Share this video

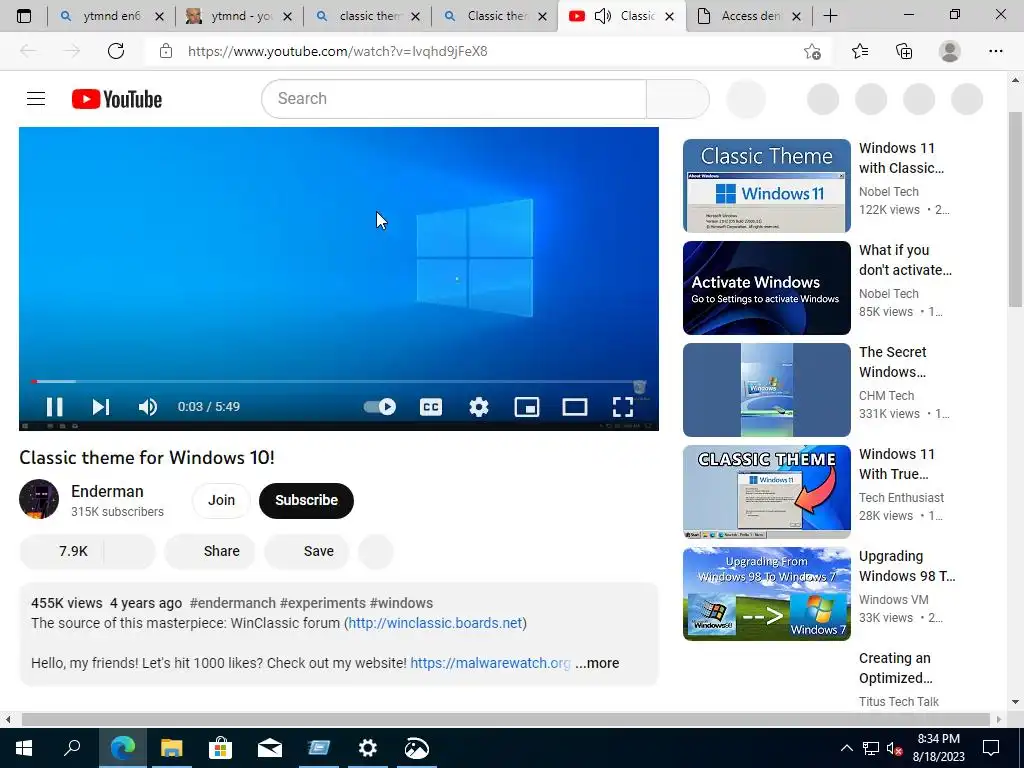tap(210, 551)
